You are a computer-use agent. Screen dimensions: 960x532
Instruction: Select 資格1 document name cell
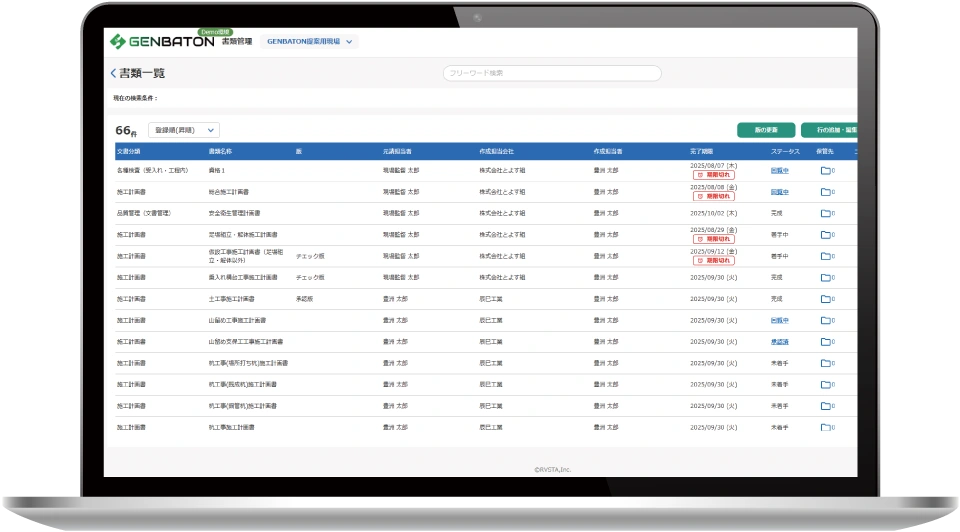(217, 171)
